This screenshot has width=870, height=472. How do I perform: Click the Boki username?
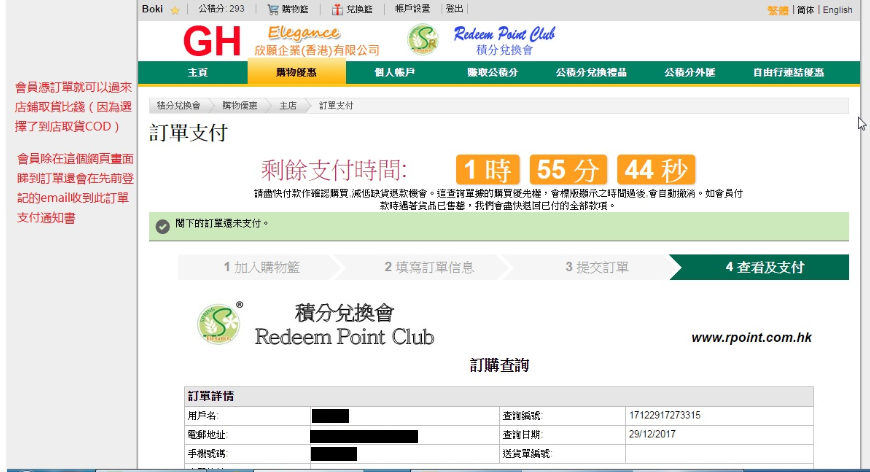point(153,9)
